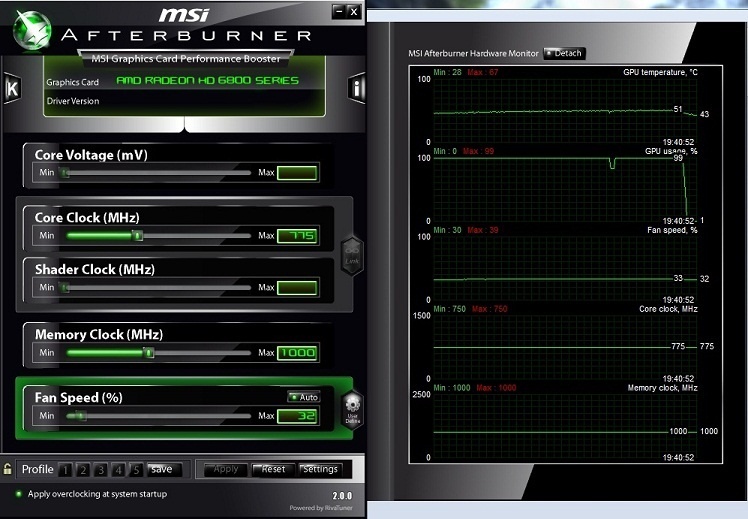Click the Core Clock slider handle
The image size is (748, 519).
(x=138, y=235)
